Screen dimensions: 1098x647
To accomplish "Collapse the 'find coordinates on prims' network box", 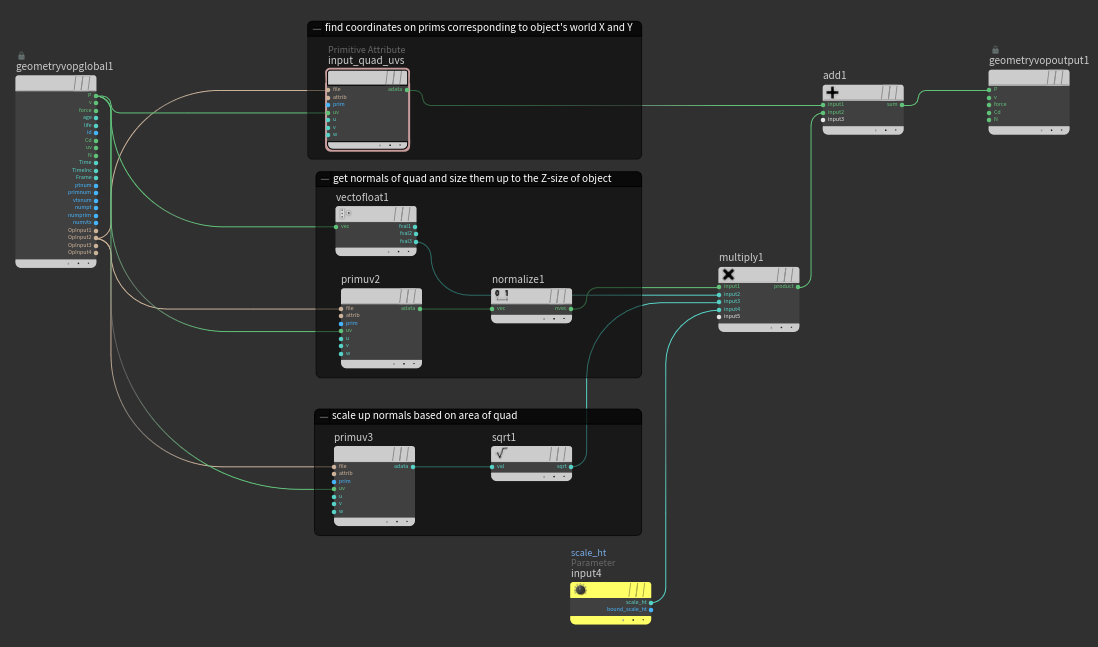I will pos(317,28).
